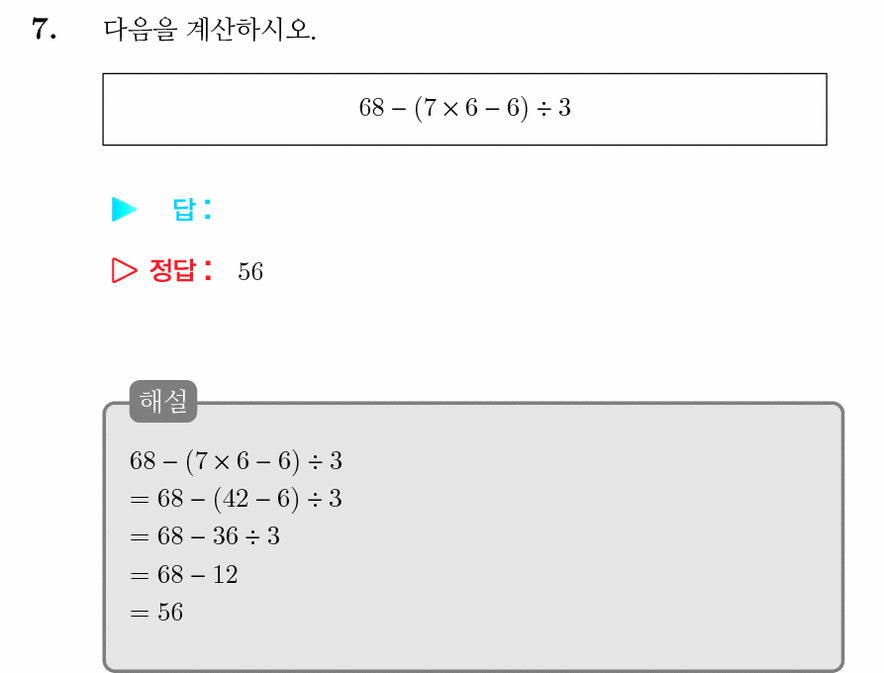Click the answer value 56 beside 정답

pos(250,272)
